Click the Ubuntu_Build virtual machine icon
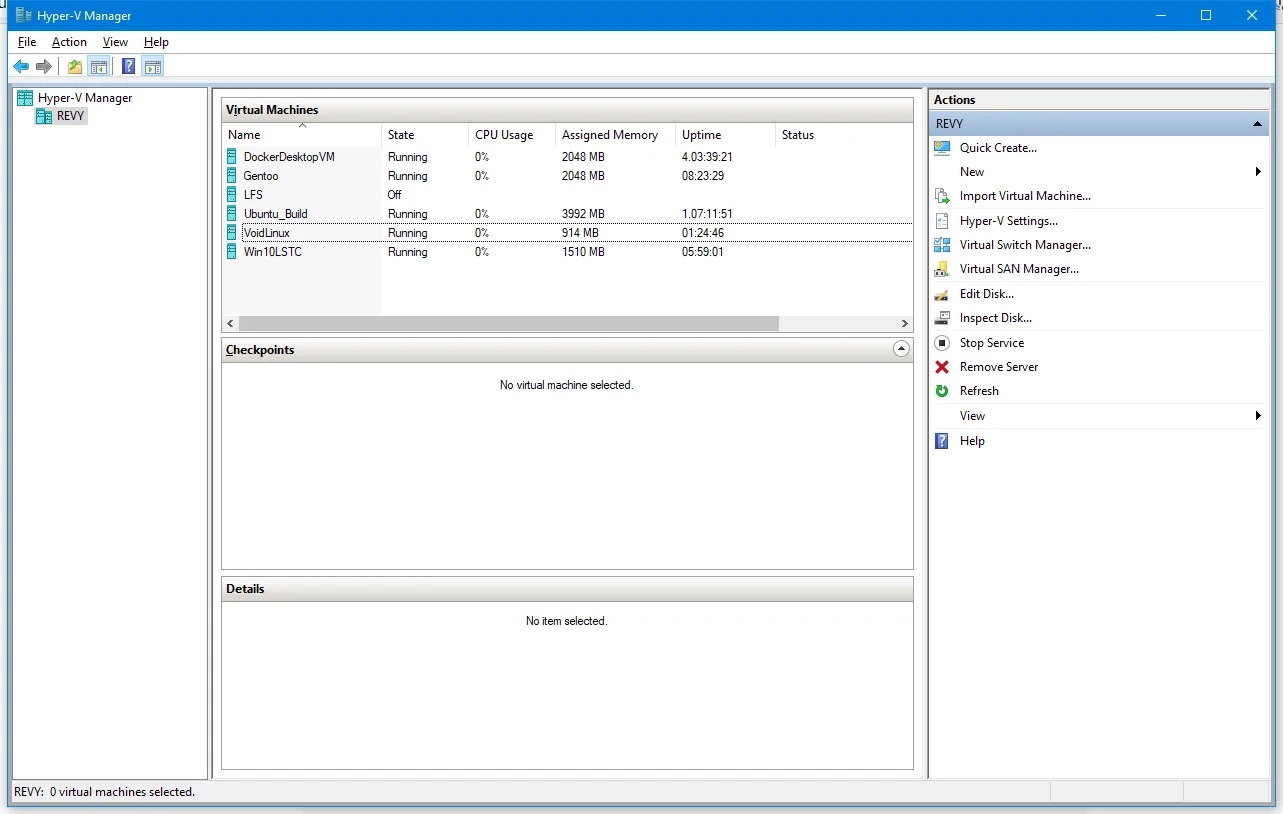Screen dimensions: 1283x814 click(x=232, y=214)
